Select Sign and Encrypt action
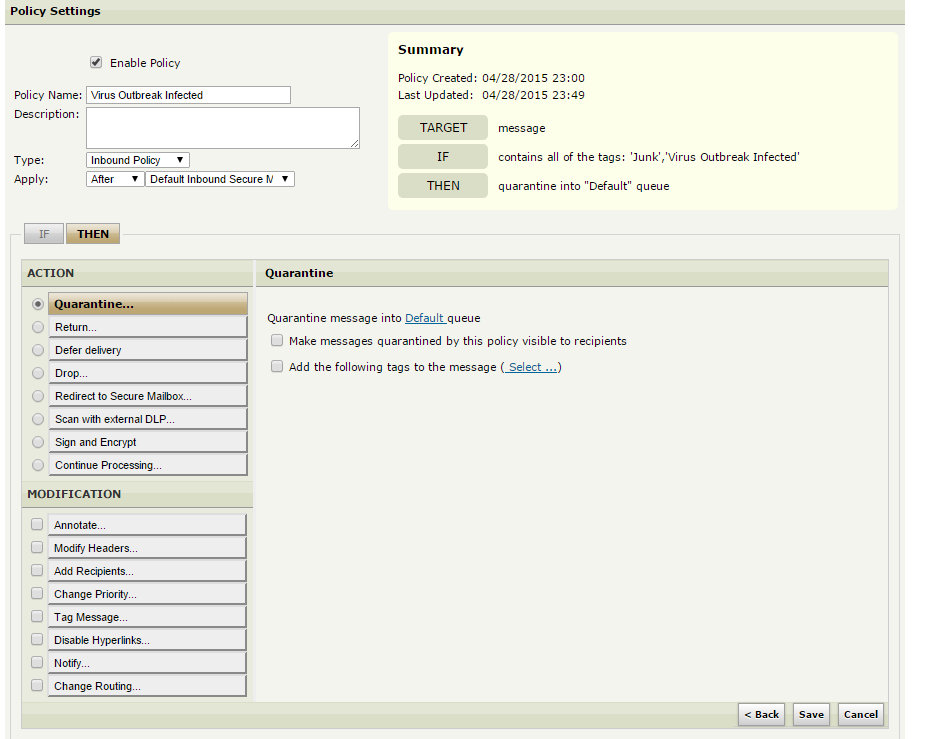 coord(147,442)
